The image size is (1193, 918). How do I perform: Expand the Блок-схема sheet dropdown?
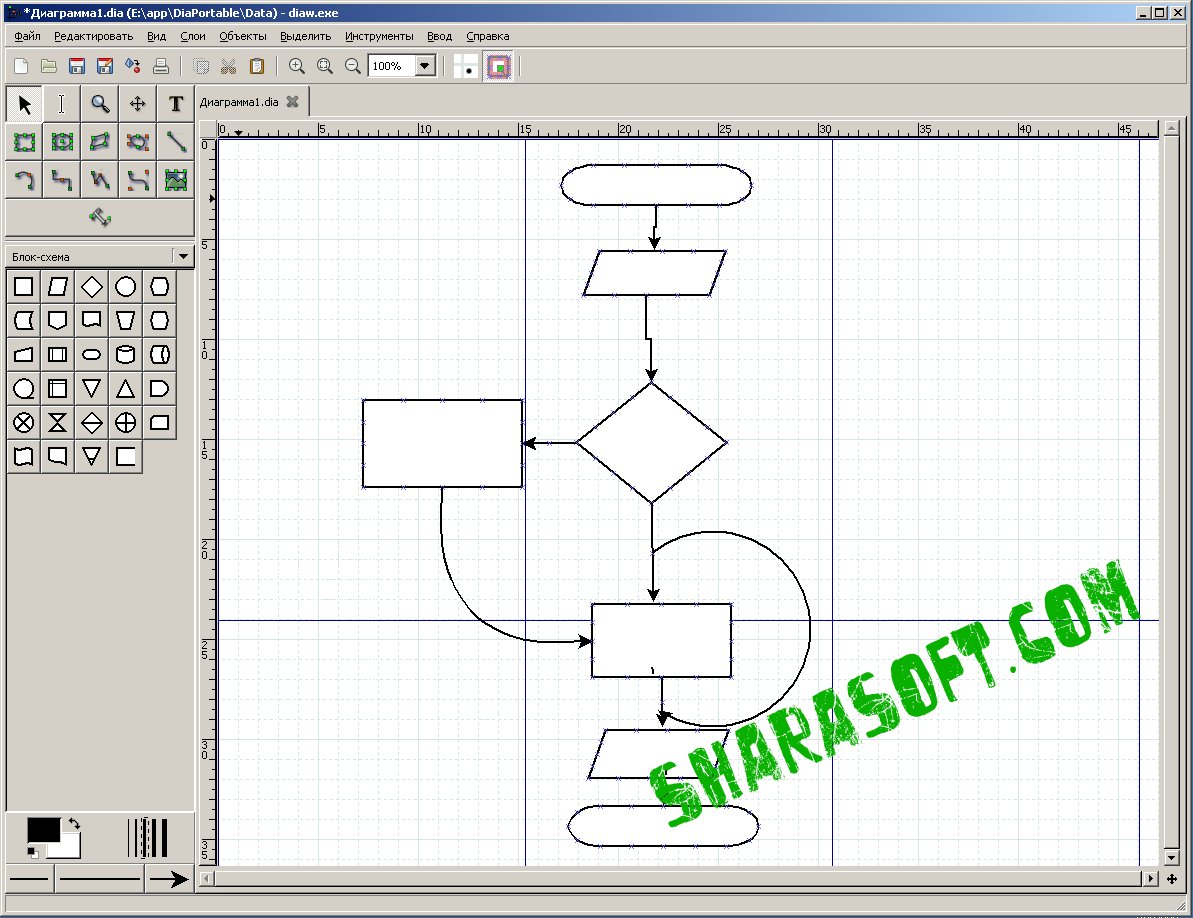point(183,256)
